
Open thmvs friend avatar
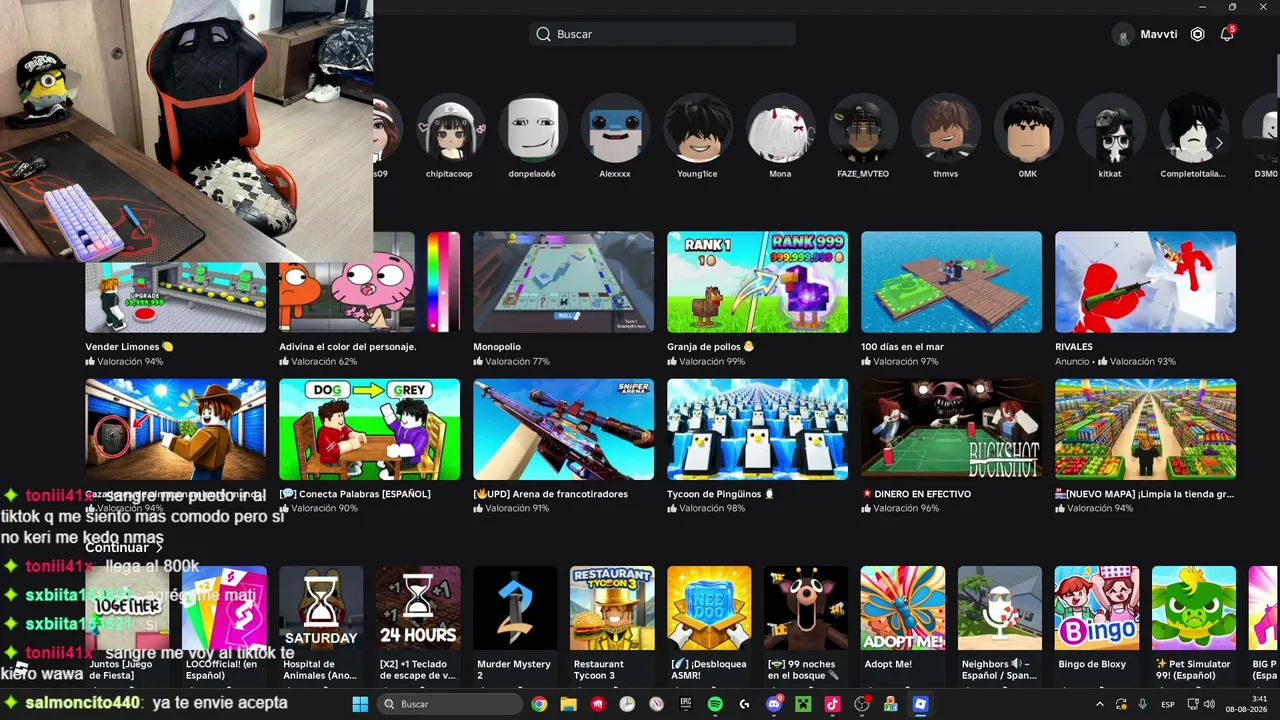946,127
